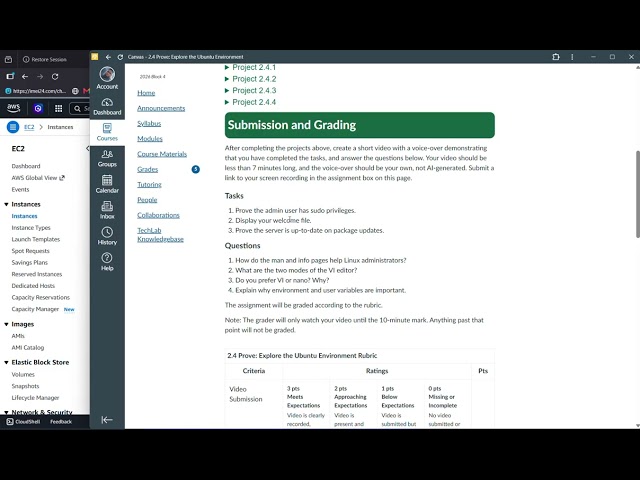The height and width of the screenshot is (480, 640).
Task: Open Feedback in AWS footer
Action: click(x=61, y=422)
